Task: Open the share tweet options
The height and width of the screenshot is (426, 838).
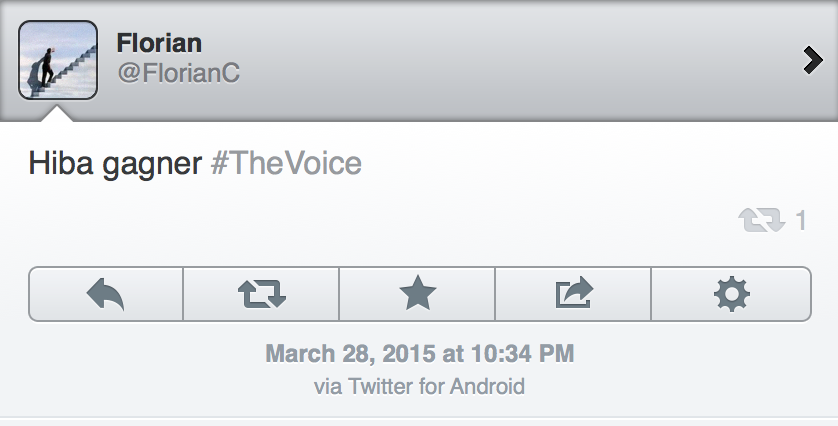Action: click(573, 293)
